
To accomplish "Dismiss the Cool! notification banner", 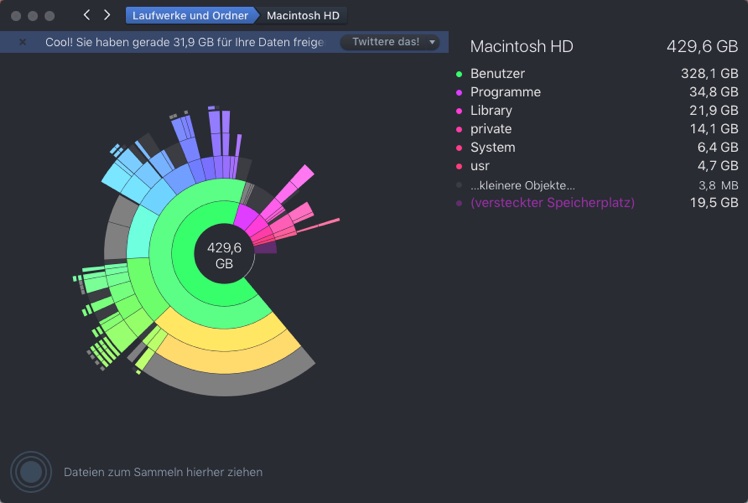I will coord(22,42).
